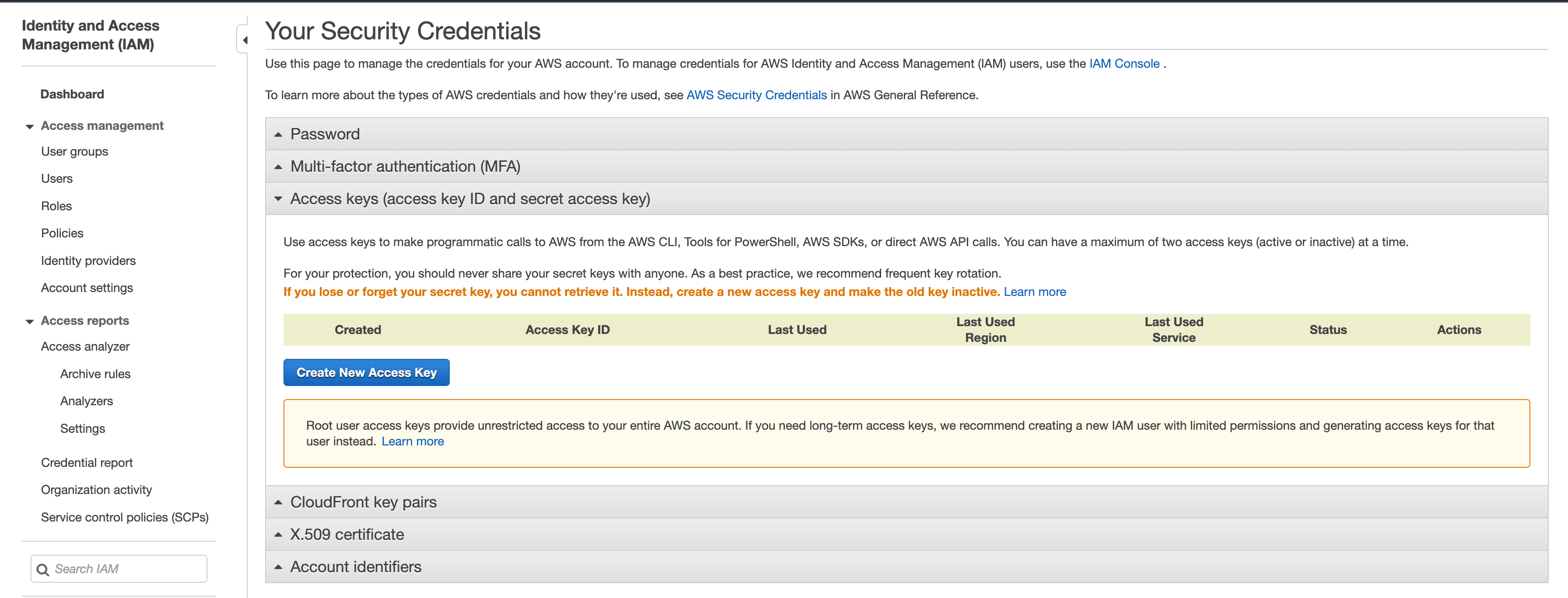Image resolution: width=1568 pixels, height=598 pixels.
Task: Open AWS Security Credentials reference link
Action: pos(756,95)
